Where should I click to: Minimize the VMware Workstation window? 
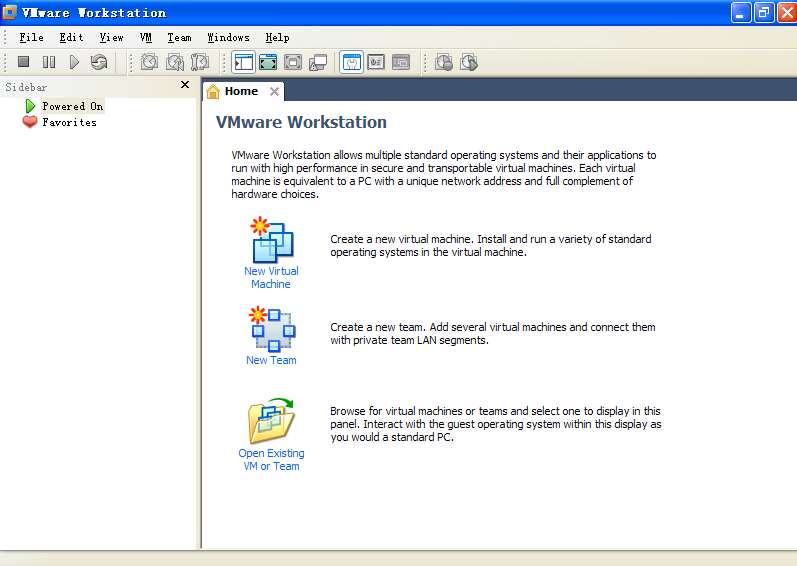pos(741,13)
